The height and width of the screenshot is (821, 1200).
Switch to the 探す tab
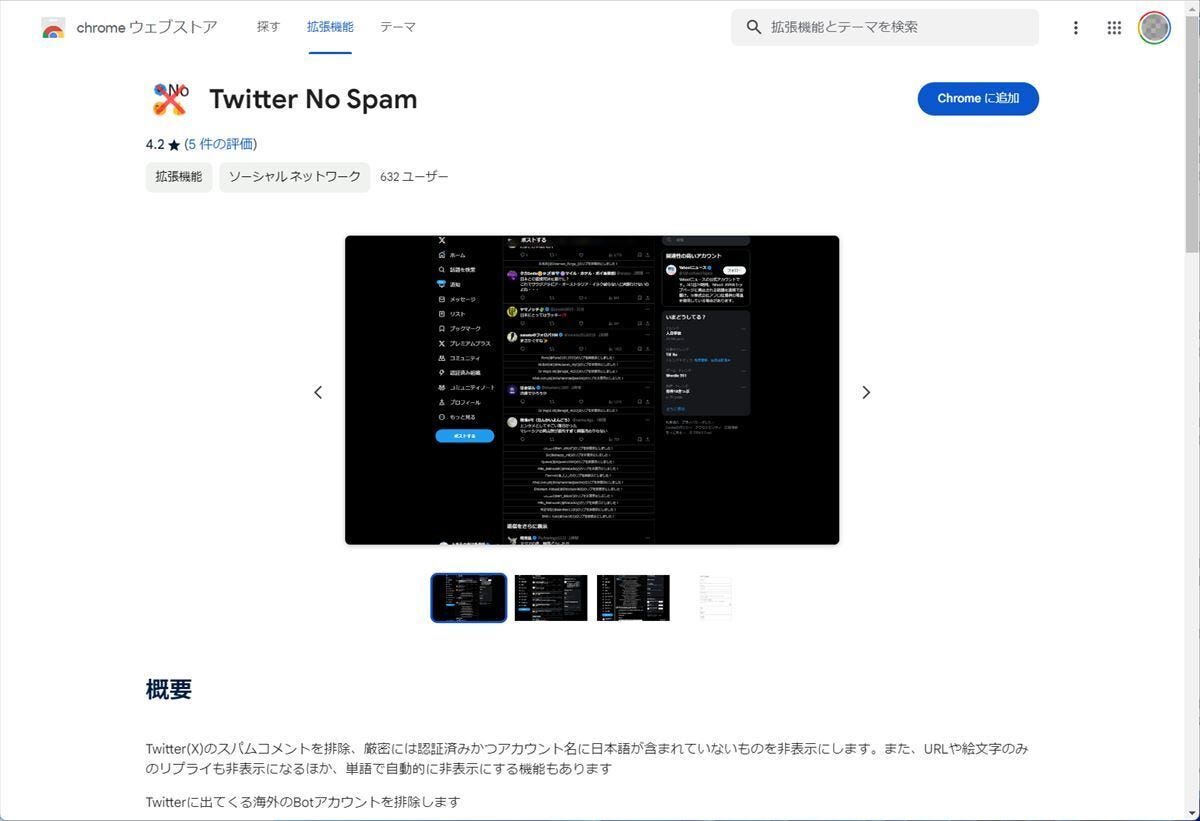click(x=268, y=27)
